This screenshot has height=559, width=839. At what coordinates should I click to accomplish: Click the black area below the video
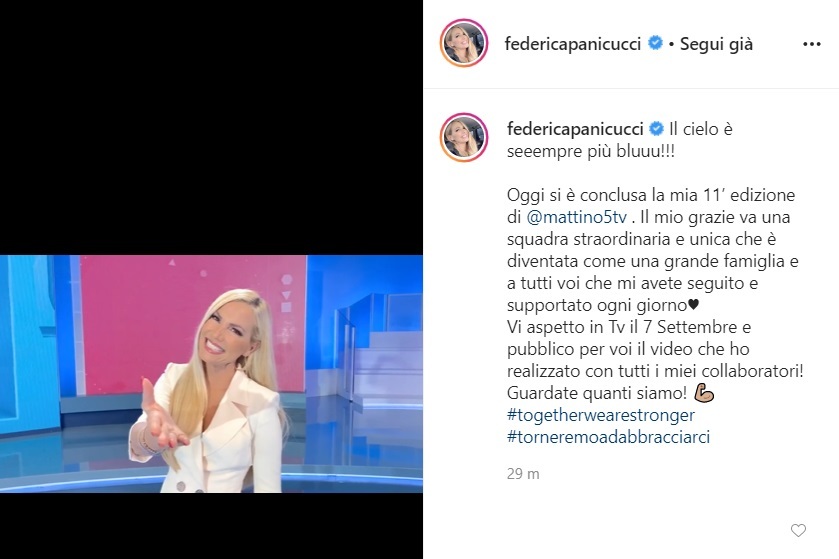click(211, 526)
